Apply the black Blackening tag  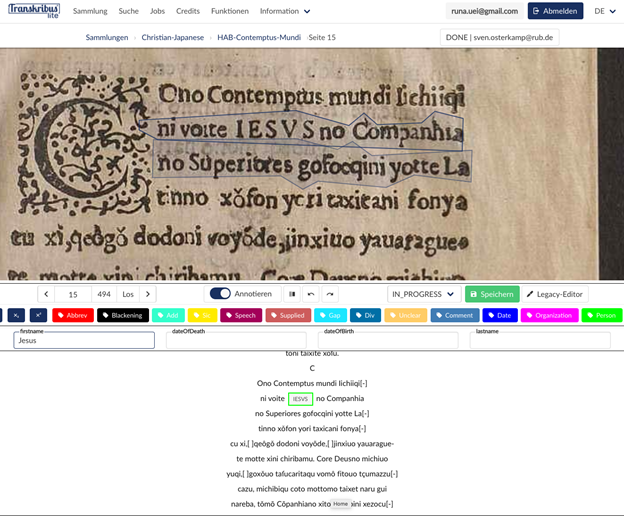point(123,315)
